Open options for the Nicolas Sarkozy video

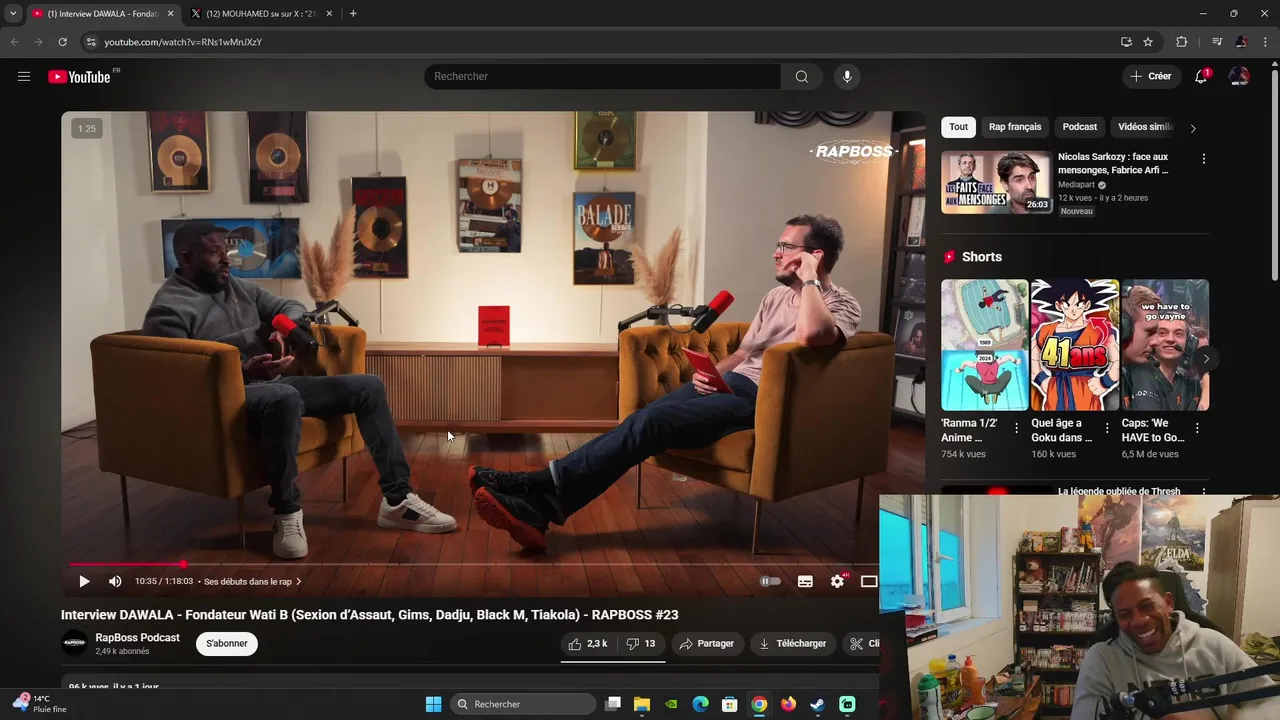[x=1203, y=159]
